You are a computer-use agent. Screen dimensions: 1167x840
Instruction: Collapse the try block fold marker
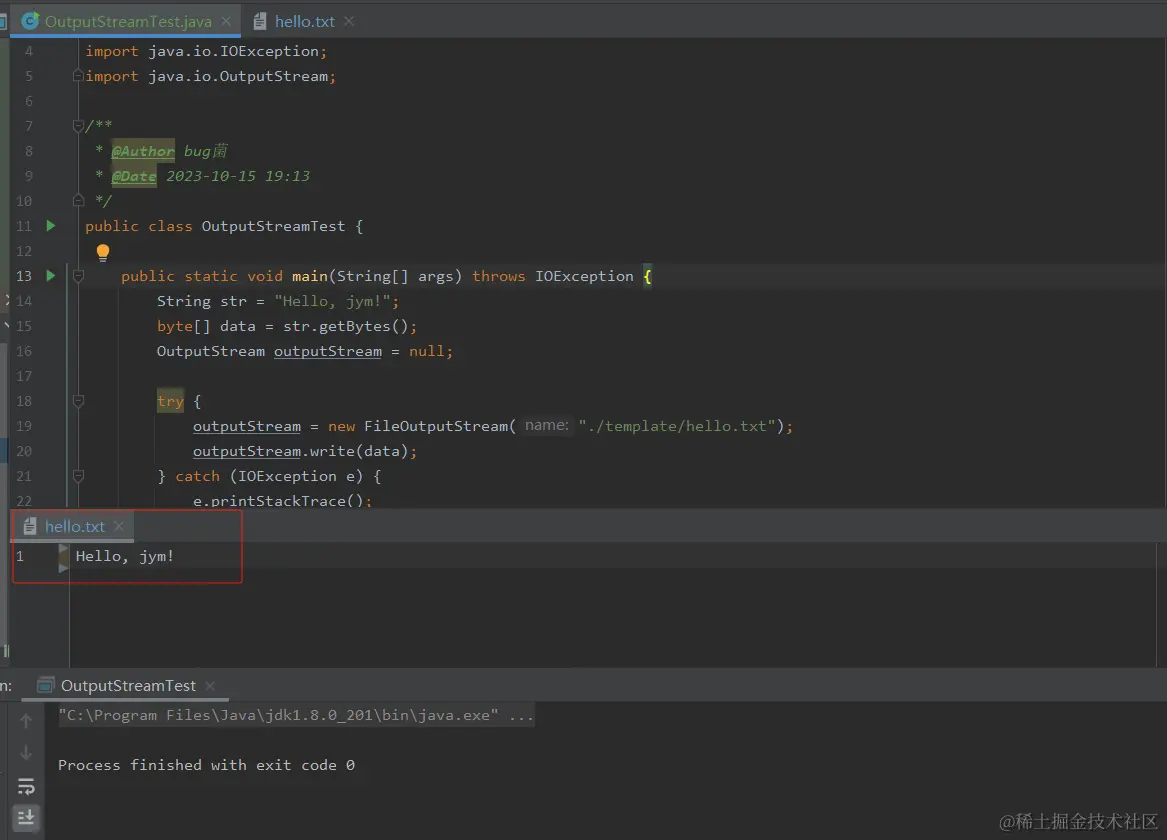pos(78,401)
